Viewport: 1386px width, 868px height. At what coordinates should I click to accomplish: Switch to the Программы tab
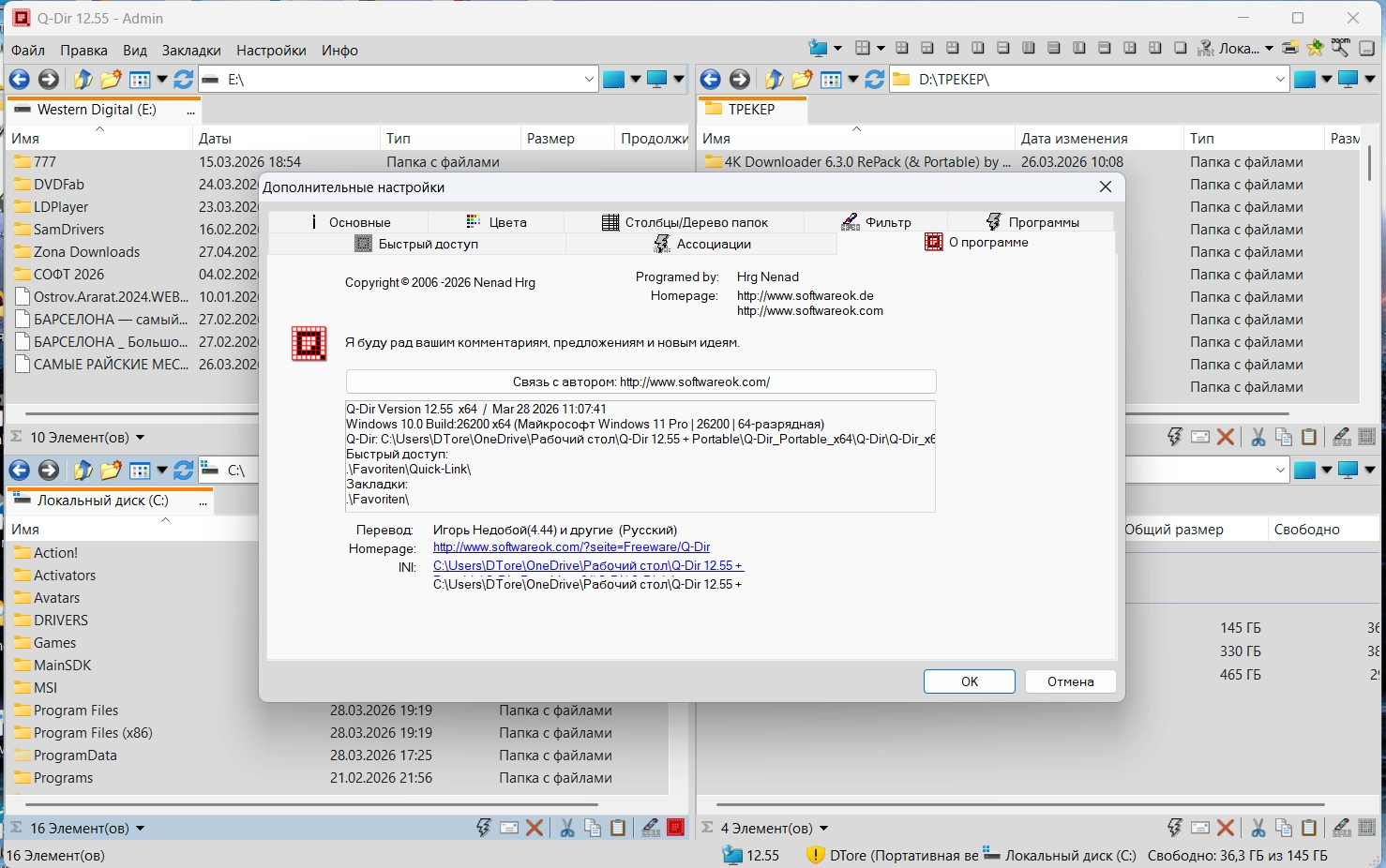point(1032,222)
